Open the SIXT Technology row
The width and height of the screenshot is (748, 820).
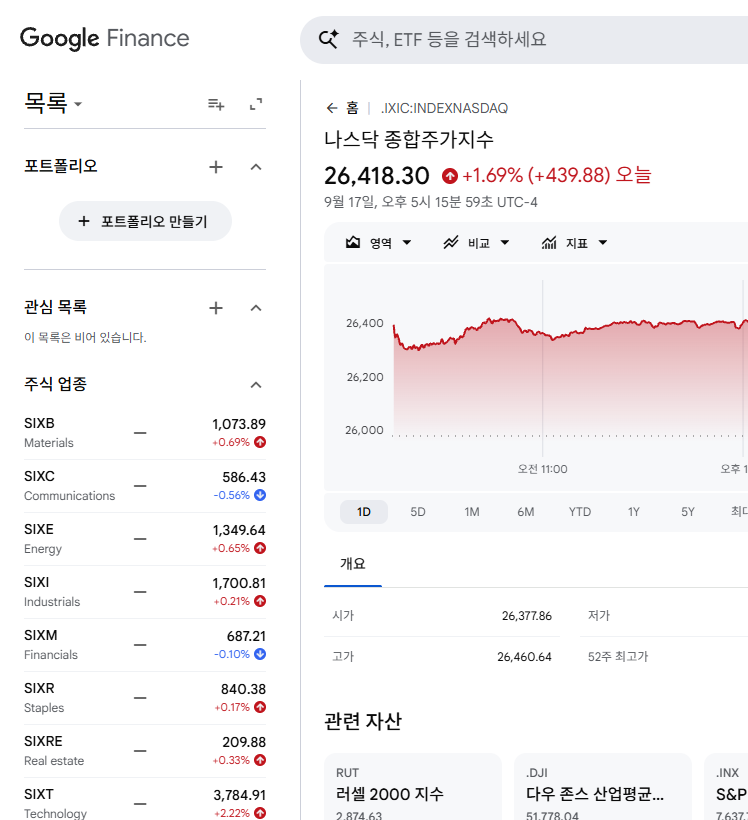145,800
